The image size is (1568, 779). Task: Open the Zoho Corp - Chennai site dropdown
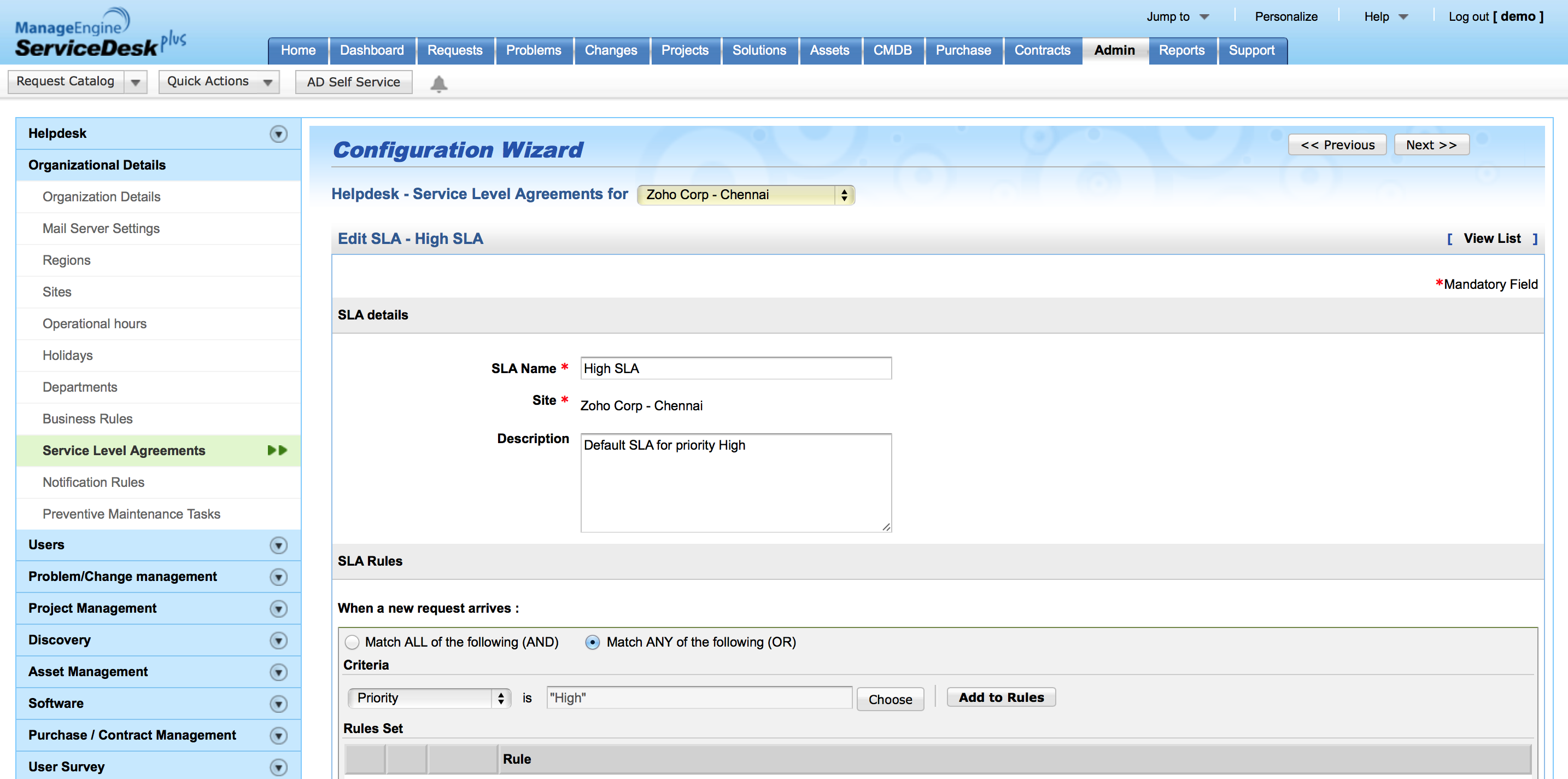coord(745,195)
